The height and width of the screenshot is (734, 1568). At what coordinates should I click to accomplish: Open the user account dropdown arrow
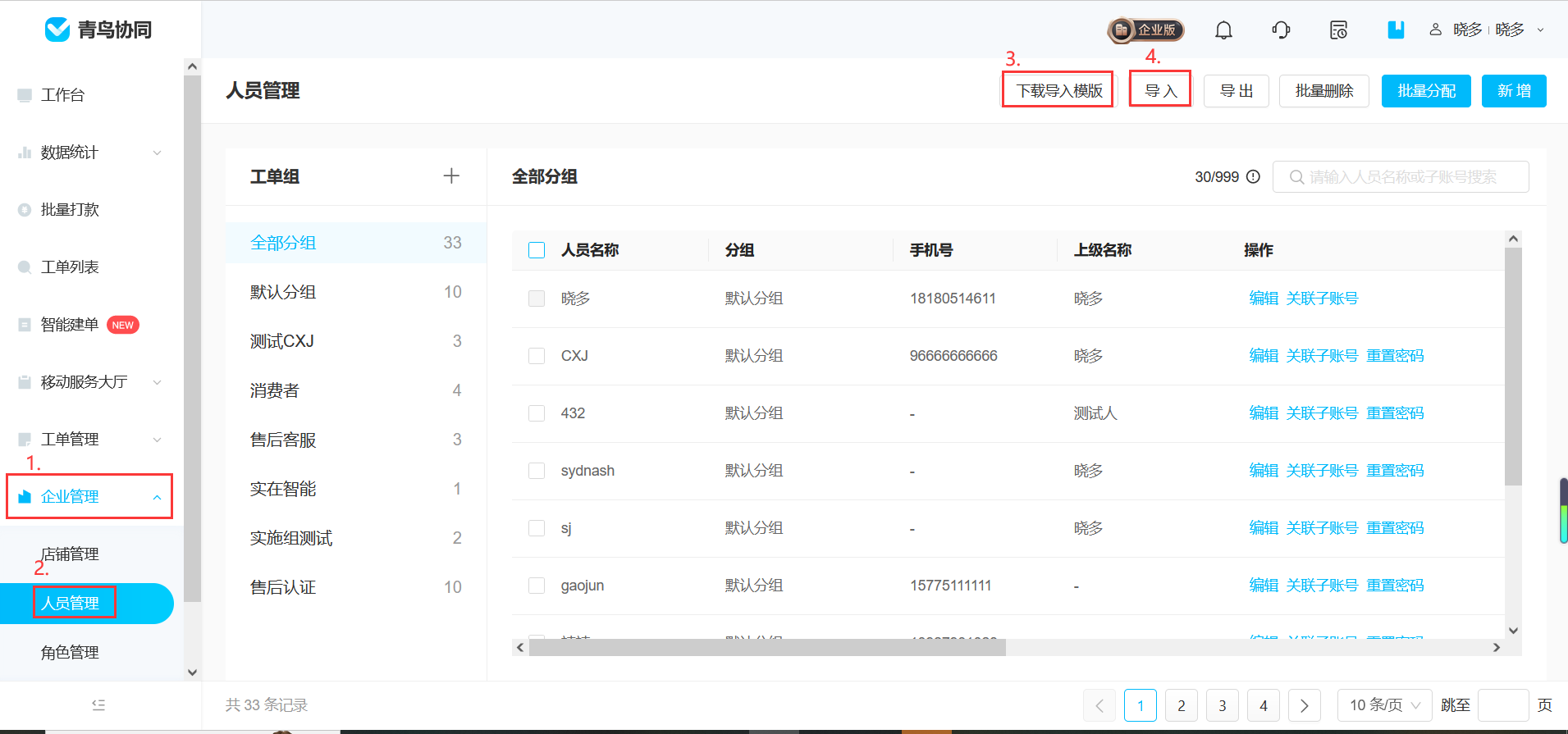tap(1540, 30)
